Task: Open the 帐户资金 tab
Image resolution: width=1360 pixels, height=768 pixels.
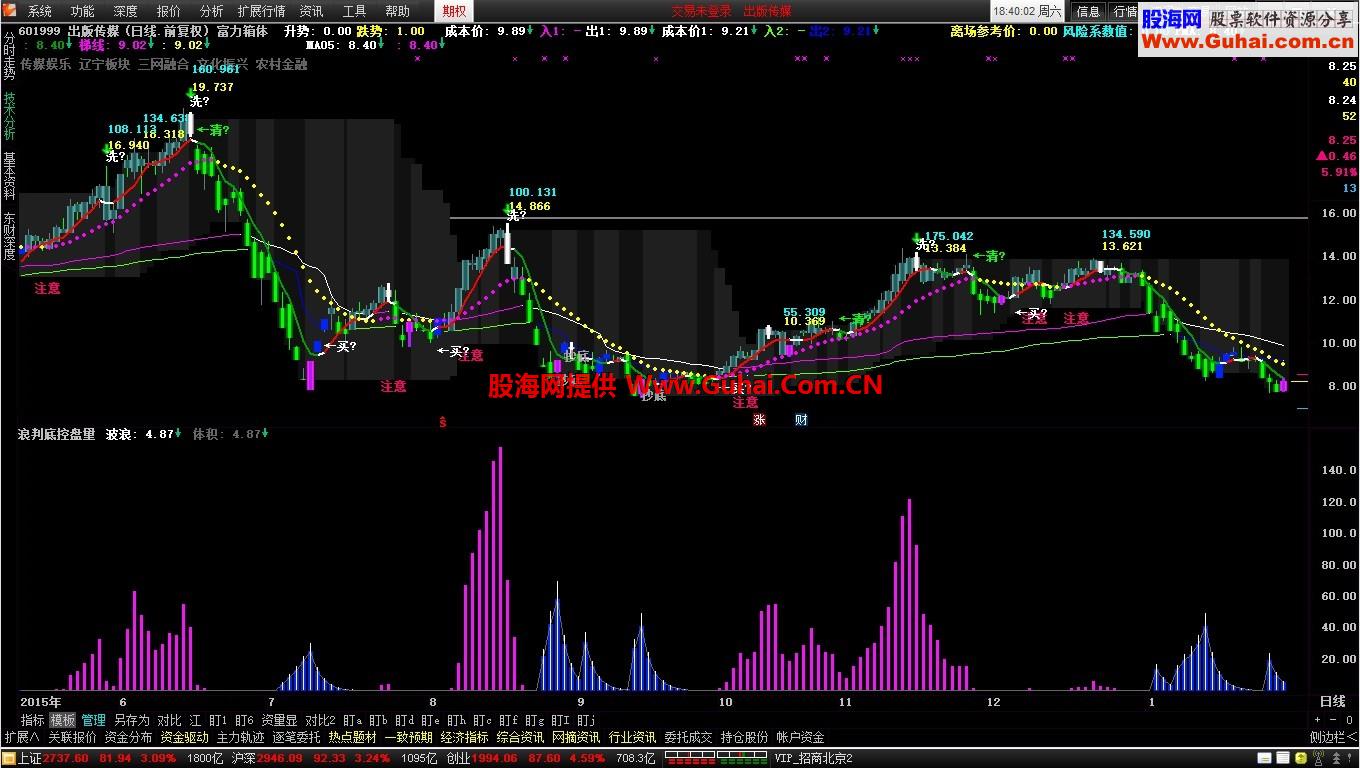Action: pos(800,737)
